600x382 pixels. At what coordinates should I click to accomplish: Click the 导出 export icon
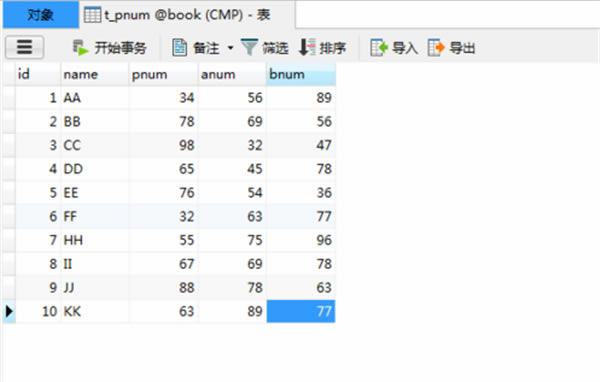pyautogui.click(x=436, y=48)
